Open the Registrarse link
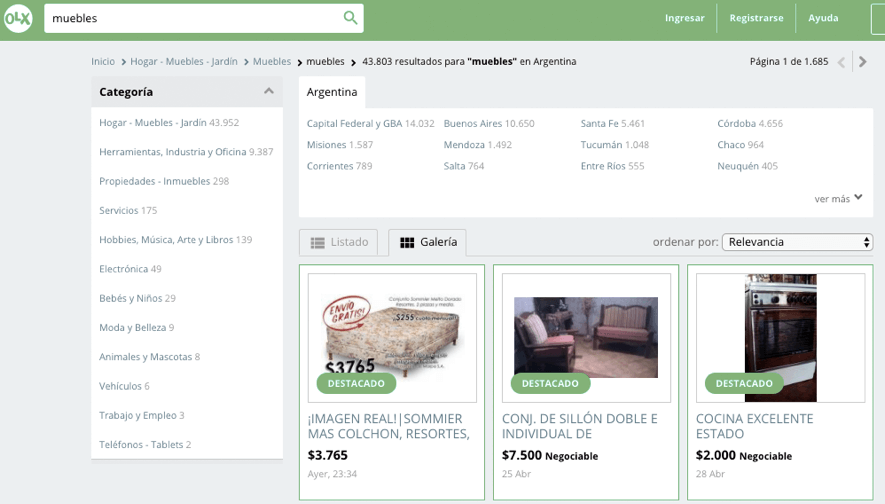 click(756, 18)
